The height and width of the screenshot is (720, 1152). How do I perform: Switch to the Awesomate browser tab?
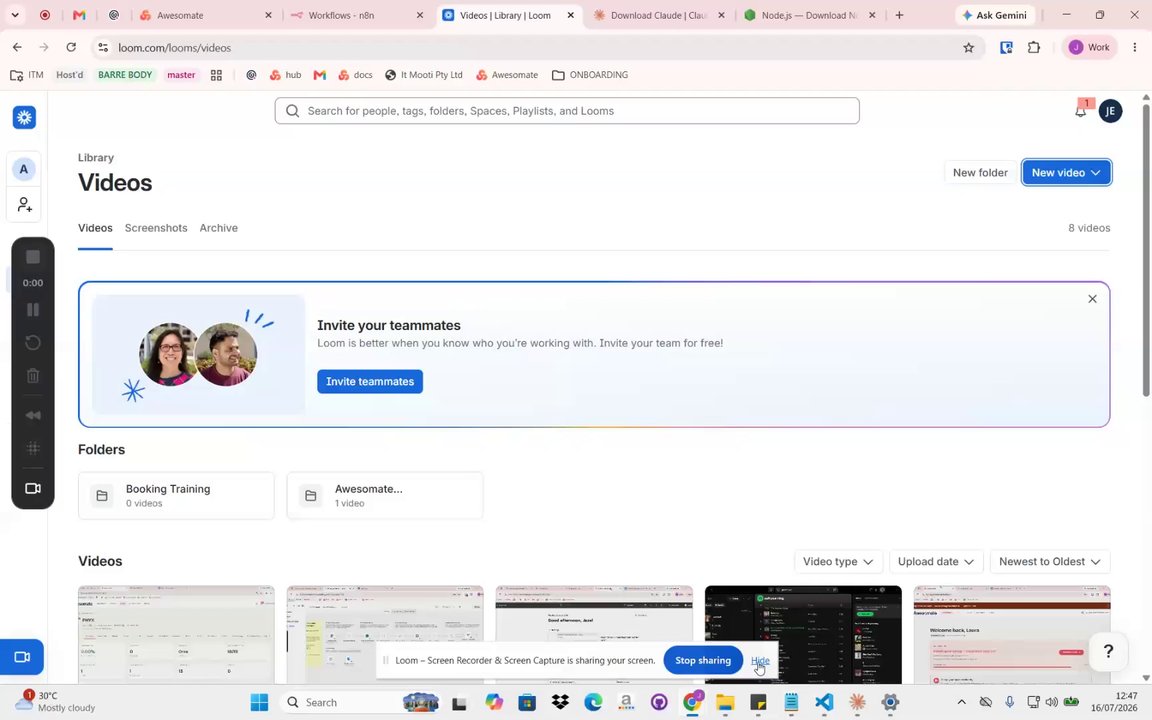coord(206,15)
